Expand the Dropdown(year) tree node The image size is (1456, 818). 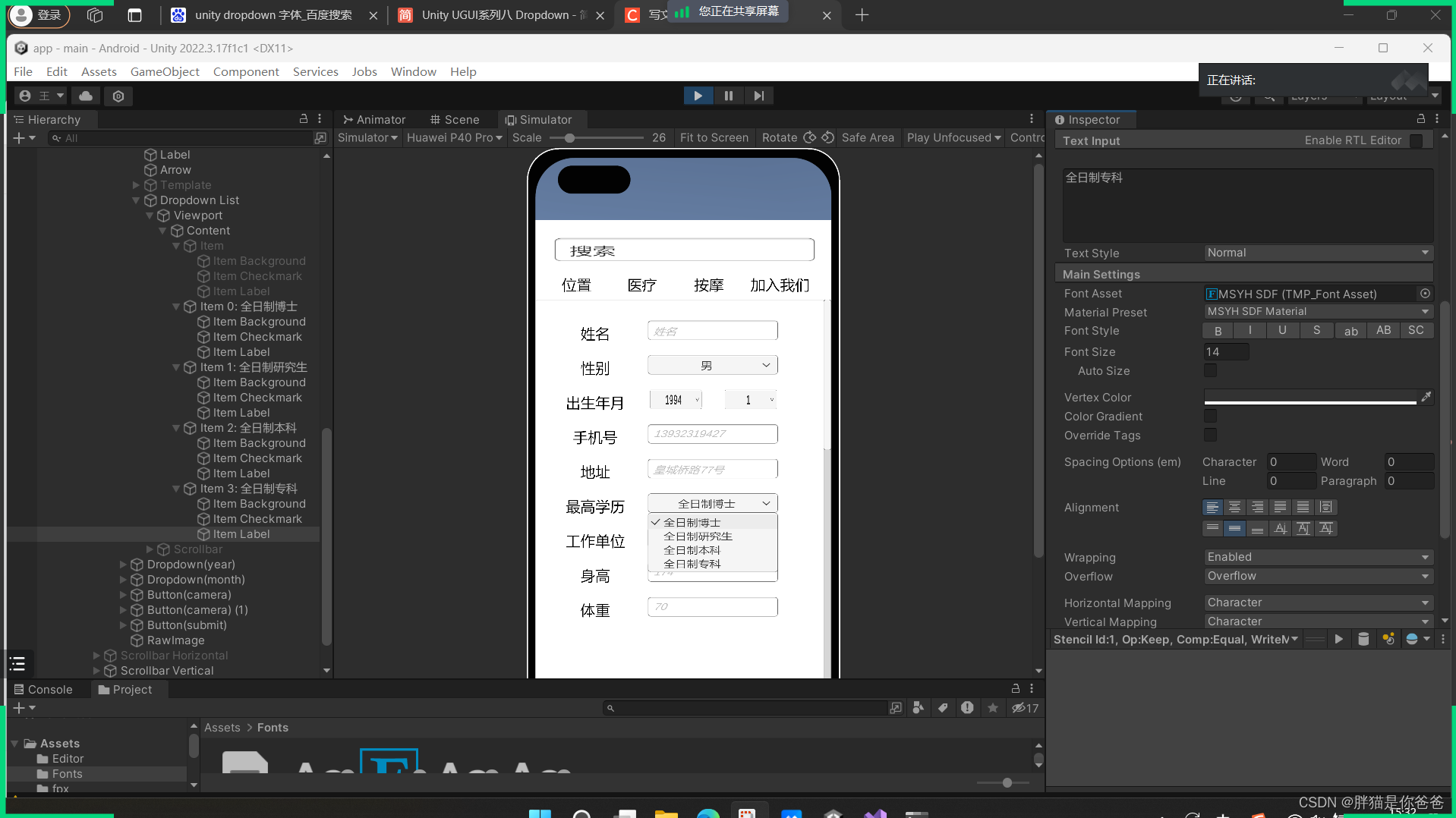click(123, 565)
